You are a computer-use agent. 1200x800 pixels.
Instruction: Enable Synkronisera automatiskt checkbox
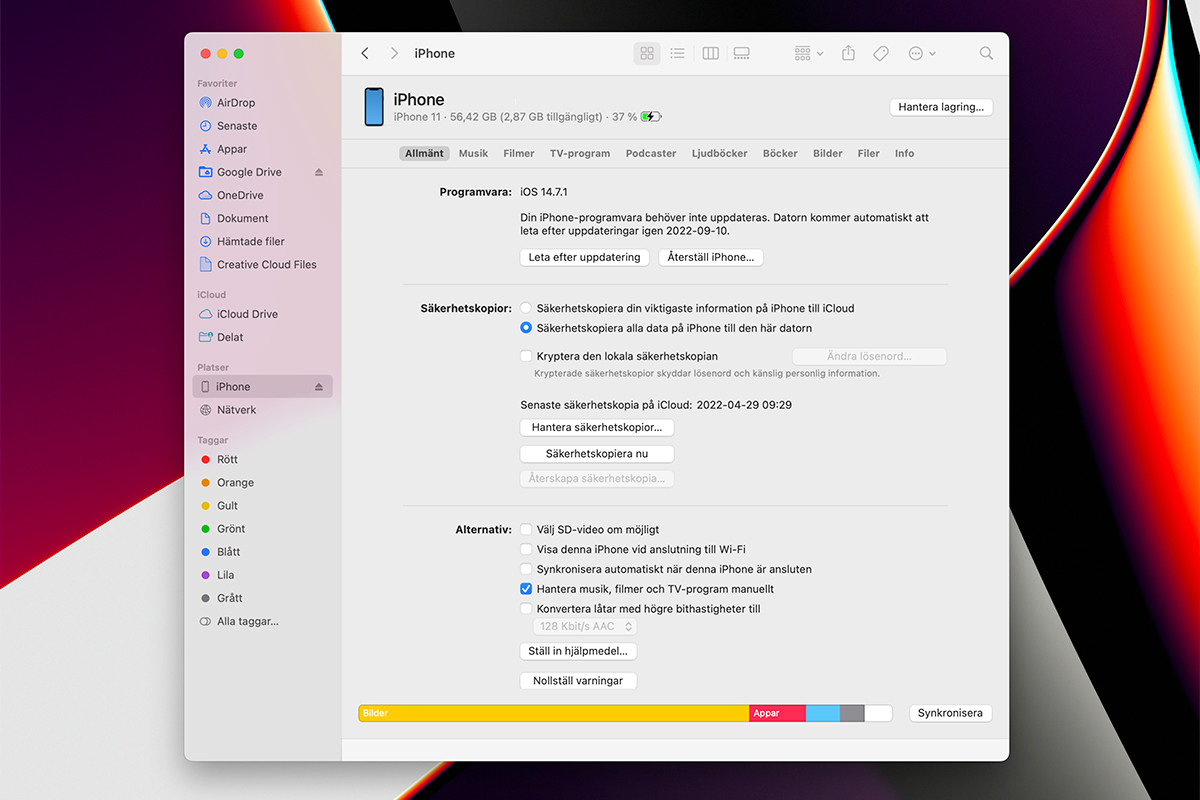526,569
